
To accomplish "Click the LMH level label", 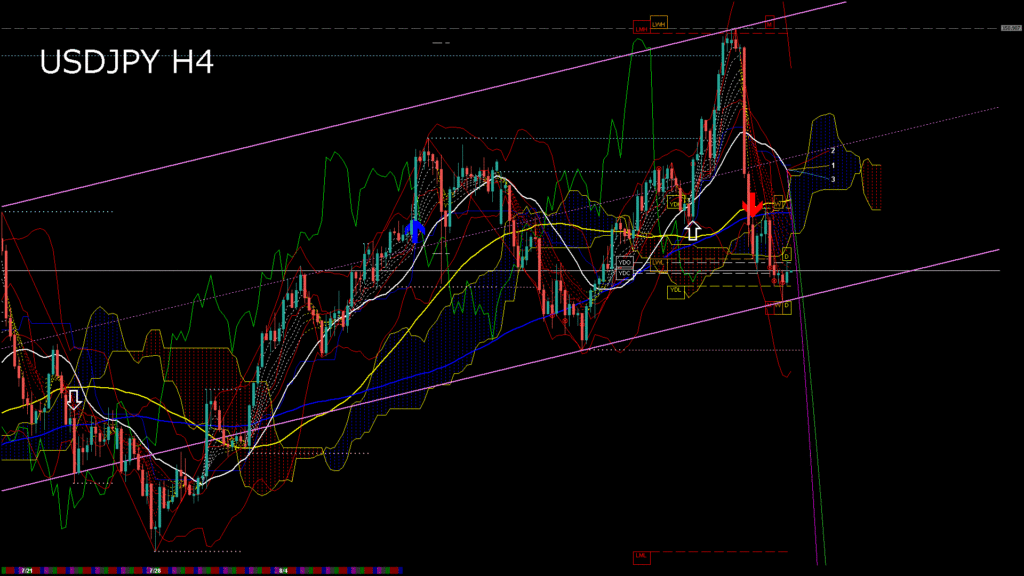I will (642, 29).
